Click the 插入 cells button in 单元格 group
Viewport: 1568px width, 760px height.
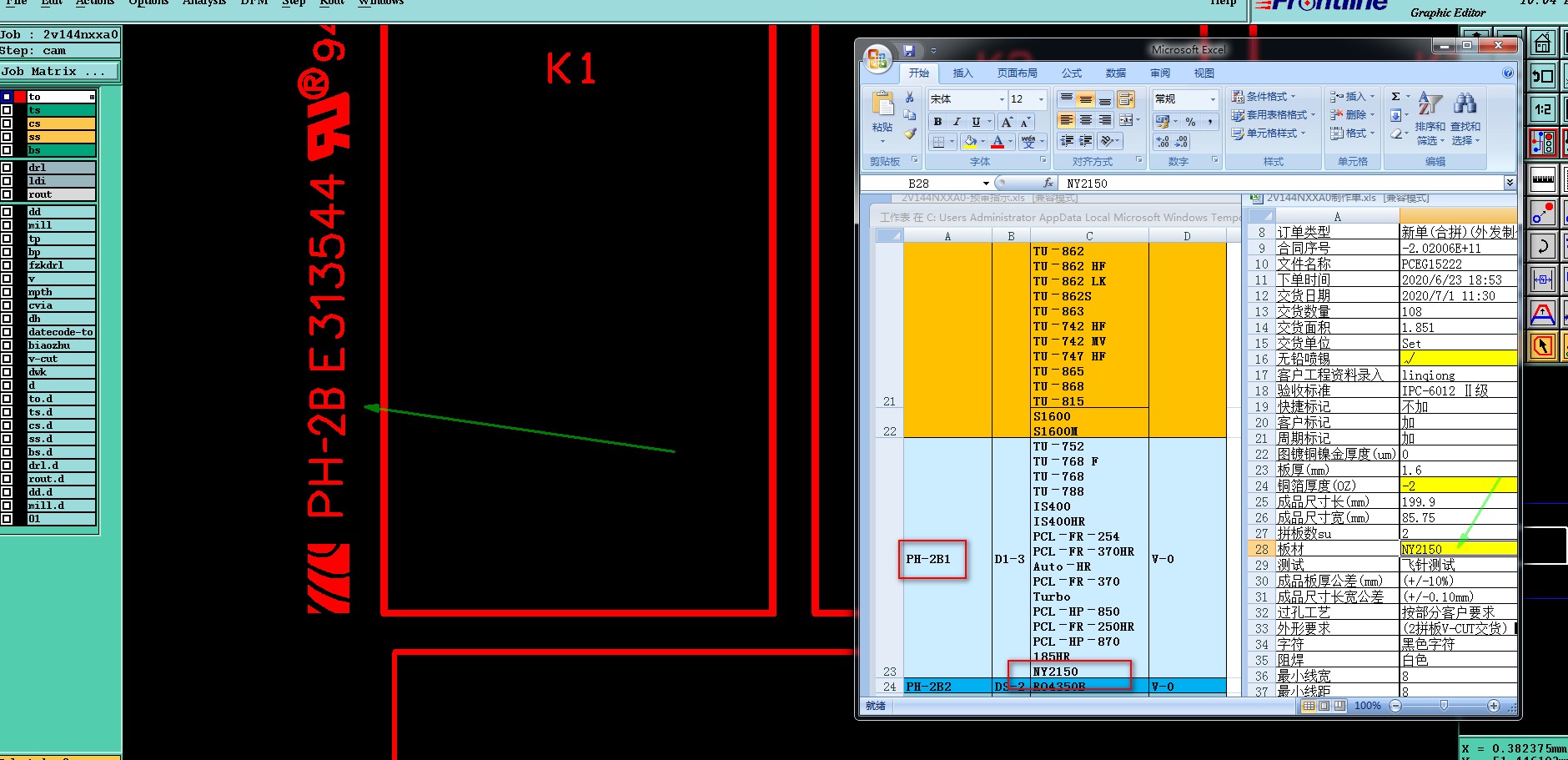tap(1352, 97)
